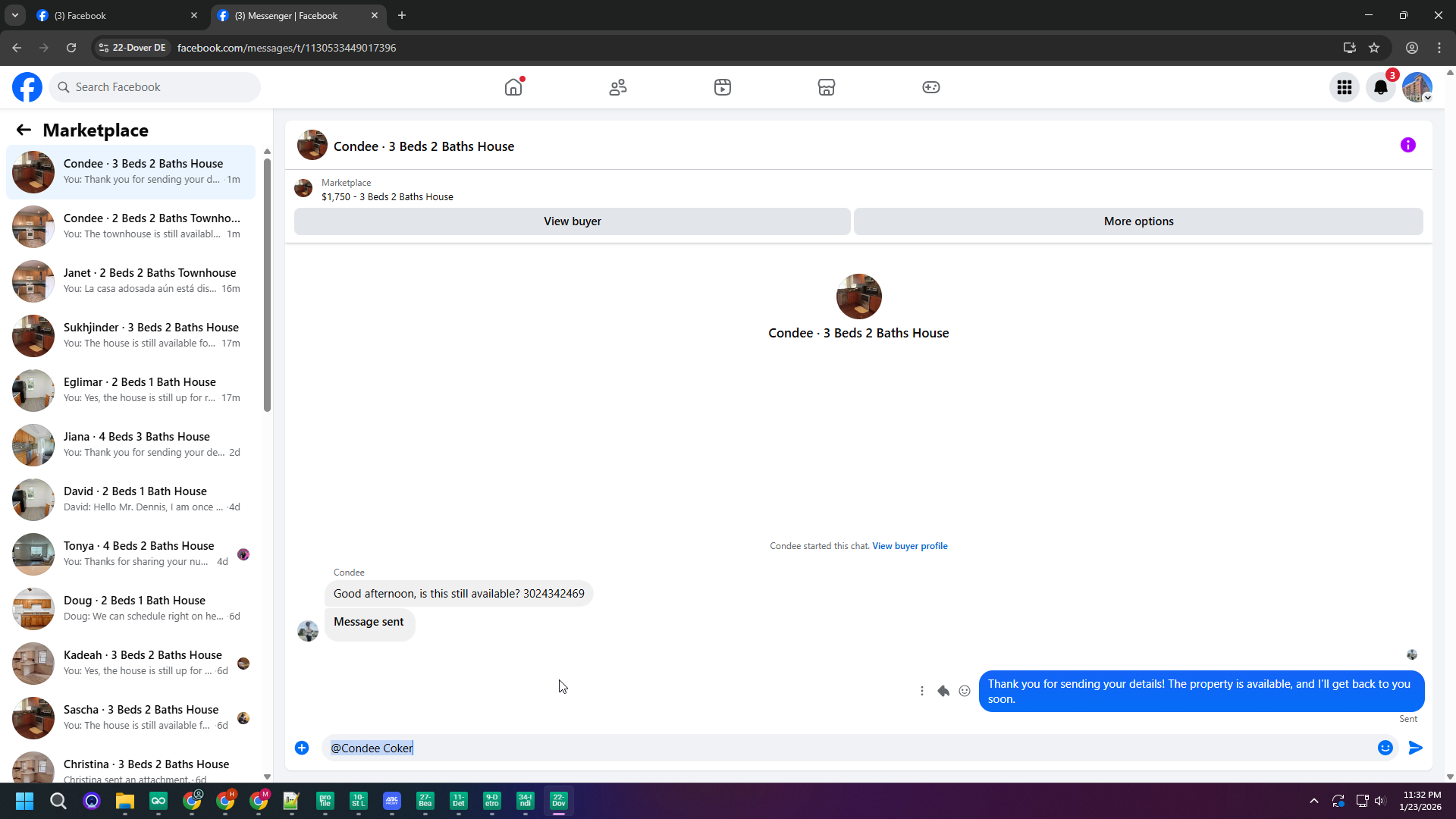Open the notifications bell

pos(1381,87)
